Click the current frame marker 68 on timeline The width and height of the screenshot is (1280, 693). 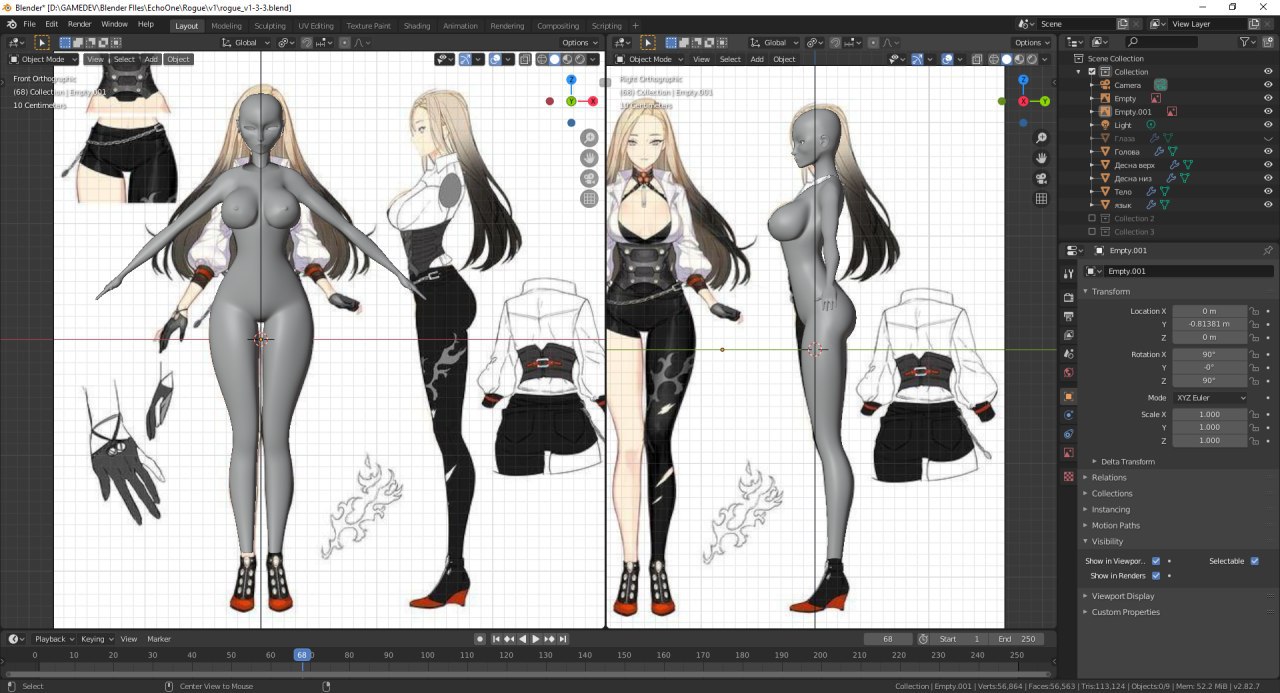point(301,655)
